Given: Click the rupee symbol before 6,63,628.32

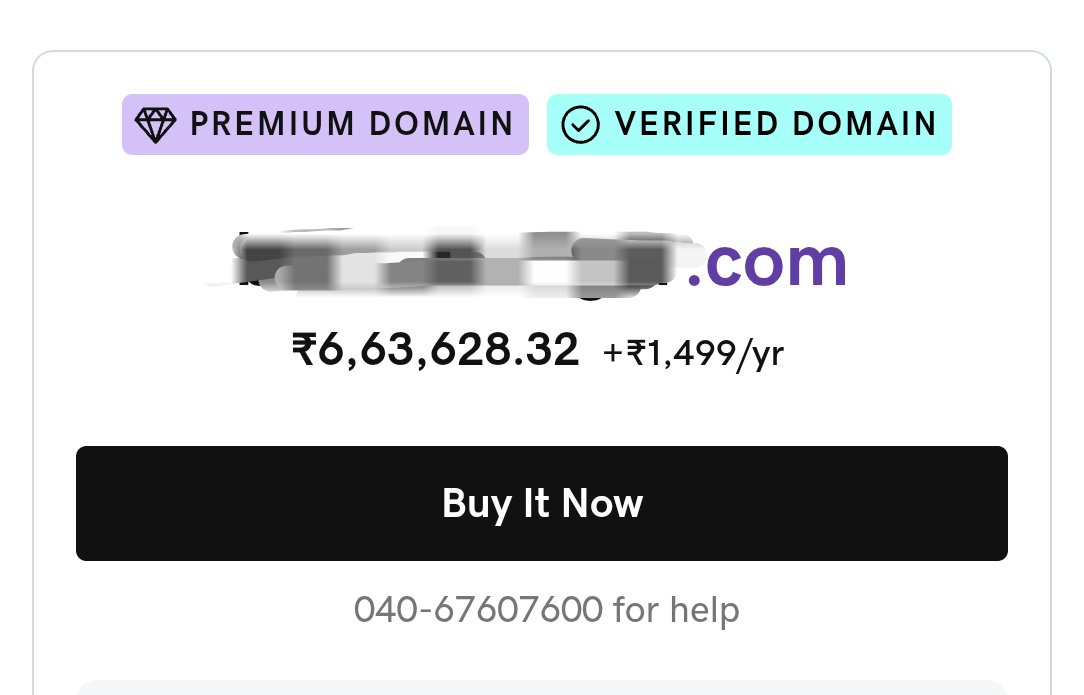Looking at the screenshot, I should pyautogui.click(x=304, y=349).
